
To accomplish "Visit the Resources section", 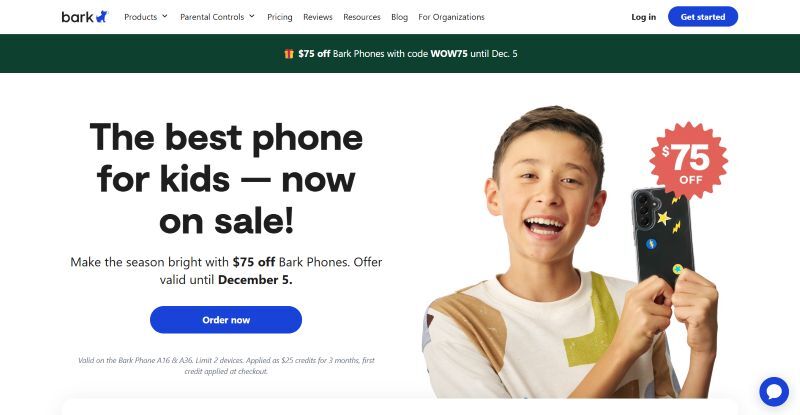I will [x=362, y=17].
